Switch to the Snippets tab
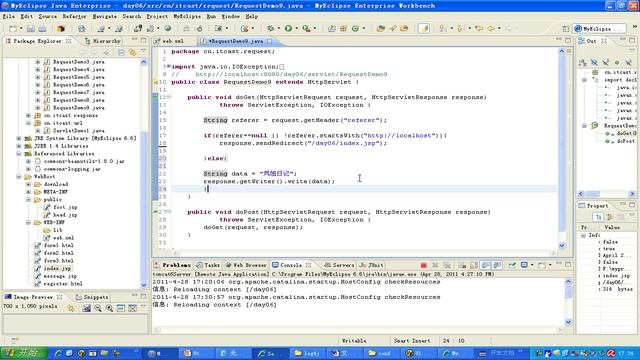 (92, 297)
